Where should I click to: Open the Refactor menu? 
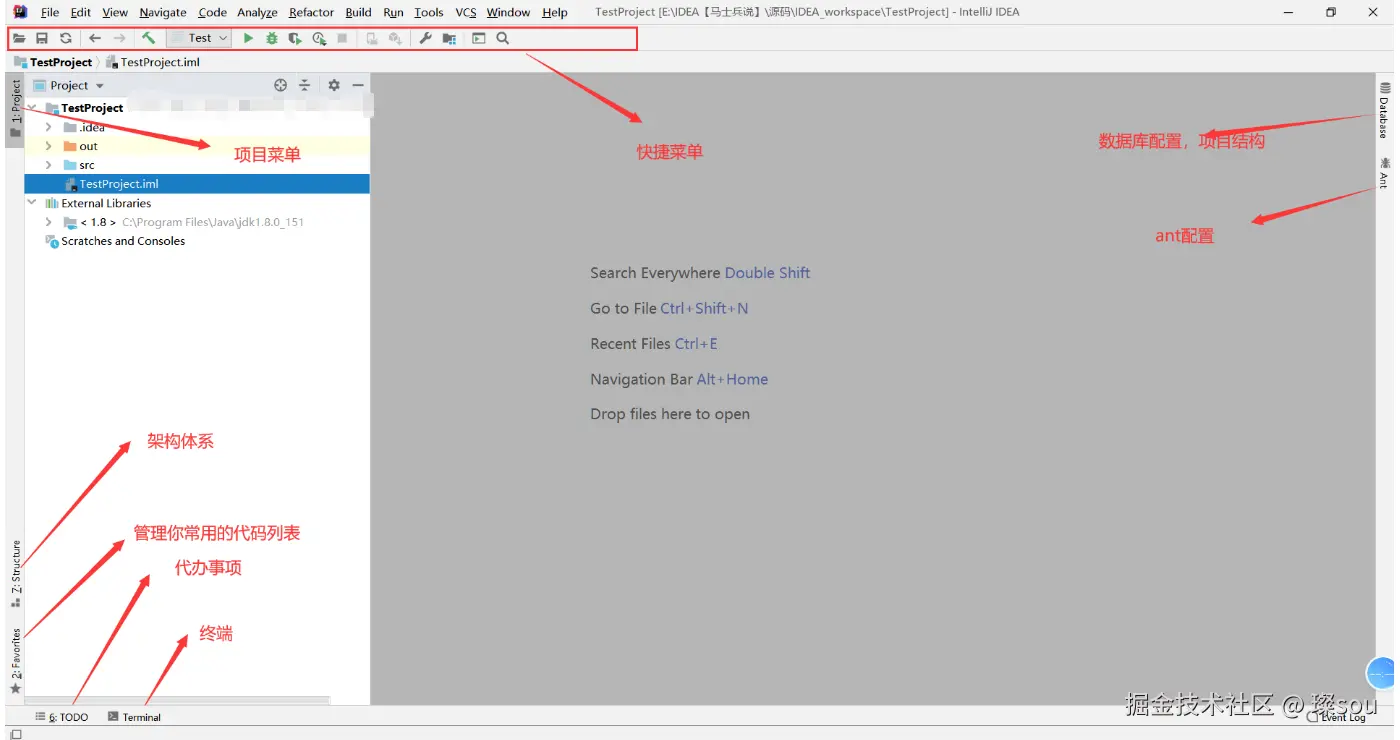pos(311,12)
